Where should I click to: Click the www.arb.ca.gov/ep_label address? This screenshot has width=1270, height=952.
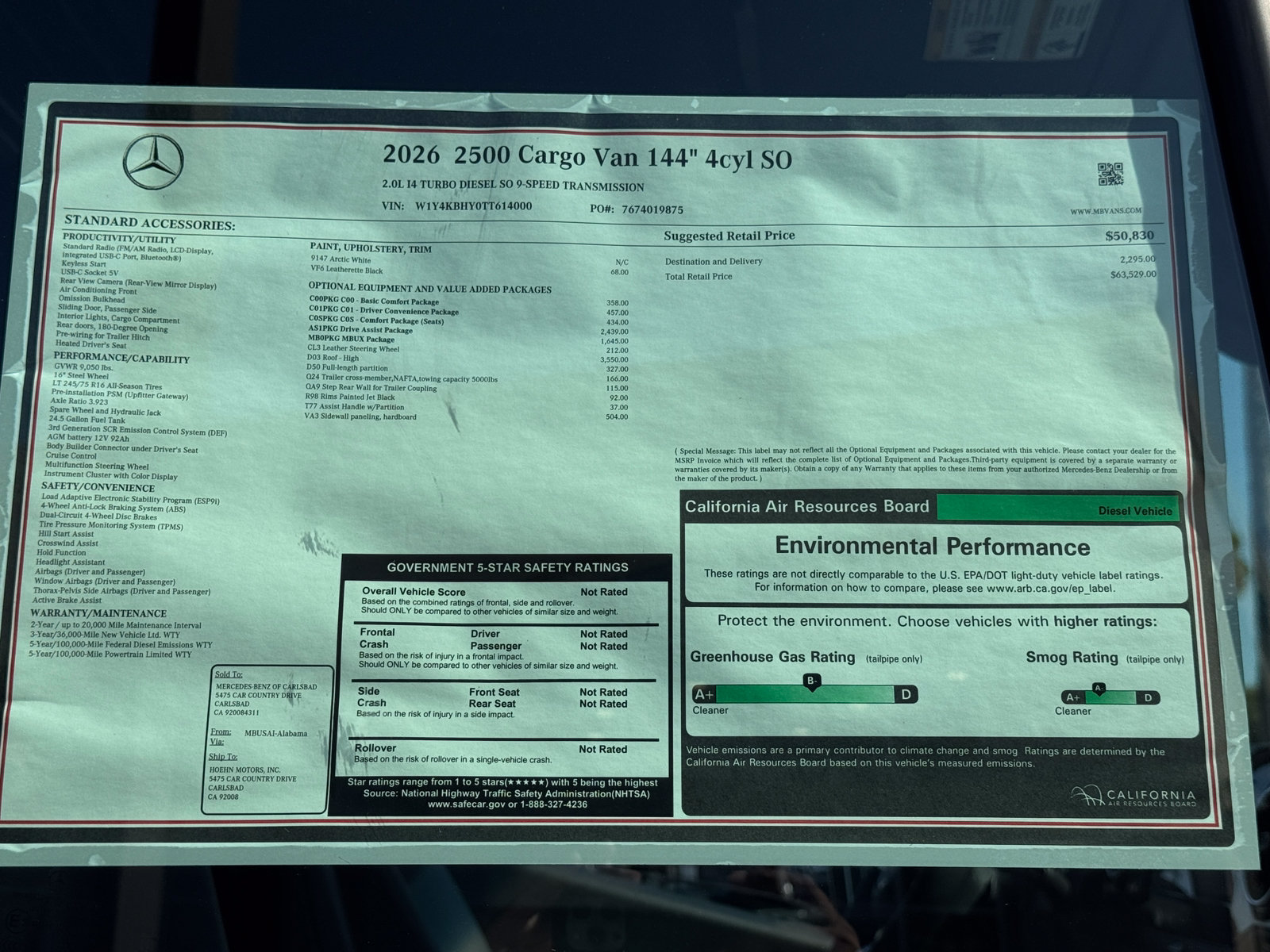coord(1051,589)
